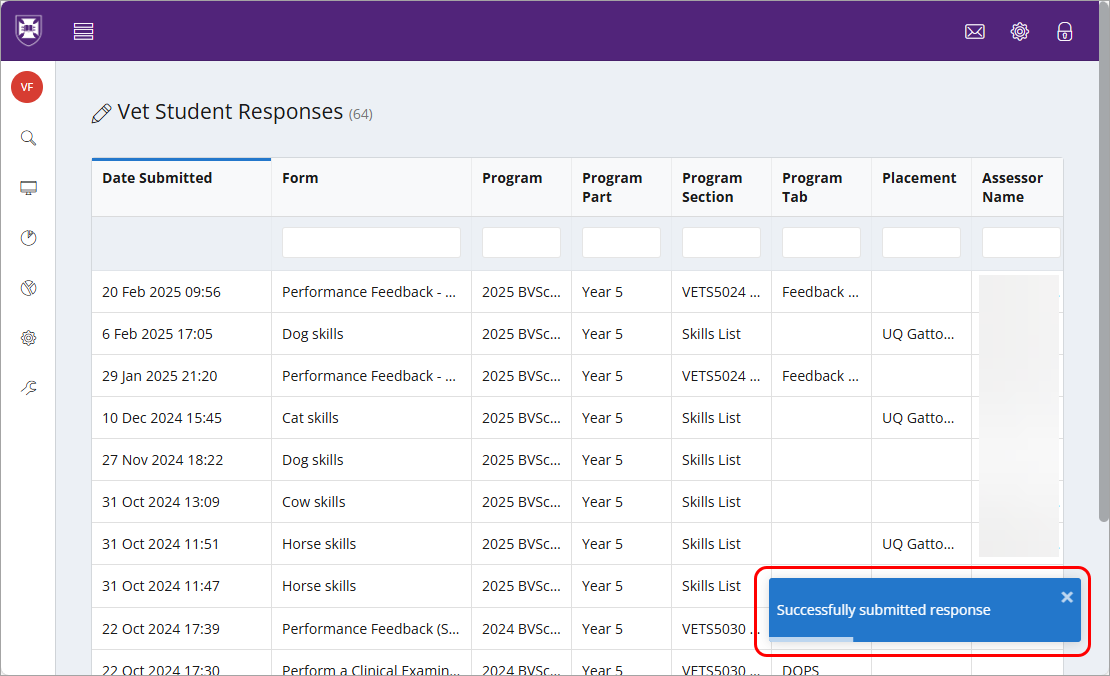Click the university shield logo
Viewport: 1110px width, 676px height.
click(x=28, y=30)
